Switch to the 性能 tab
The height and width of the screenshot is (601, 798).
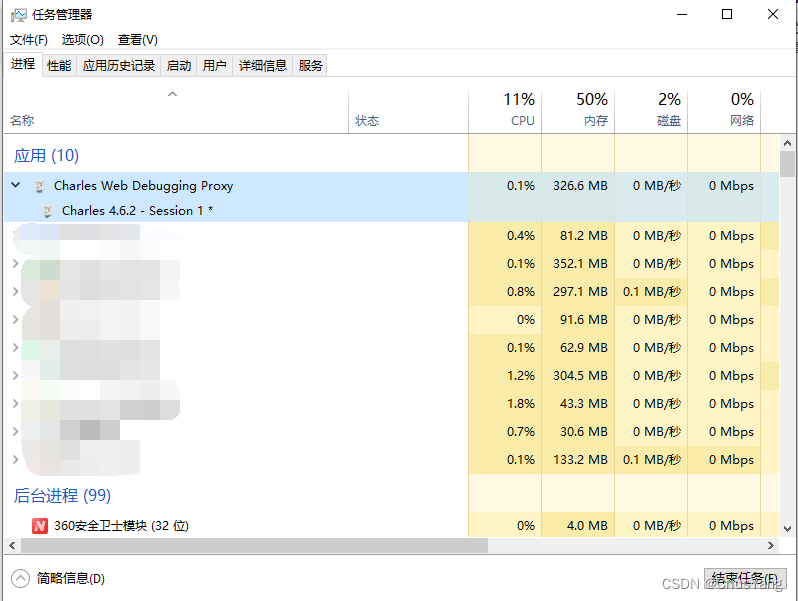tap(59, 66)
